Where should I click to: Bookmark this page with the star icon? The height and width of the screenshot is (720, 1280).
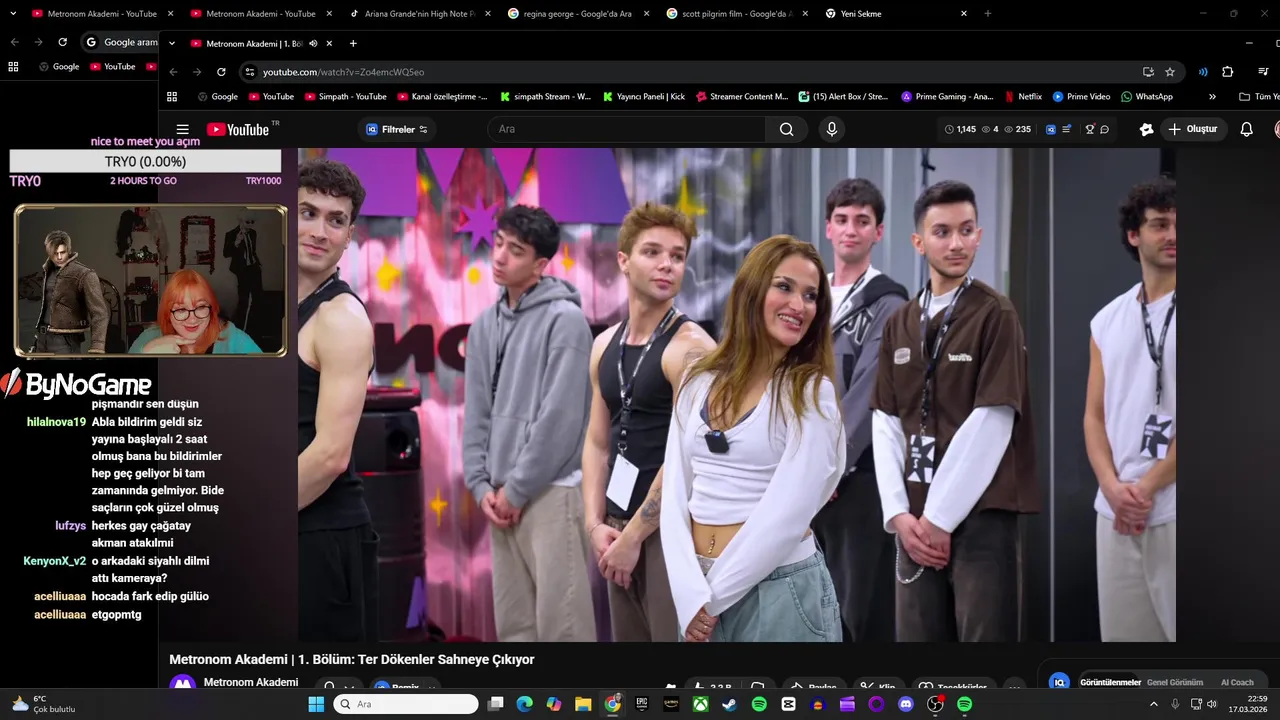point(1170,72)
